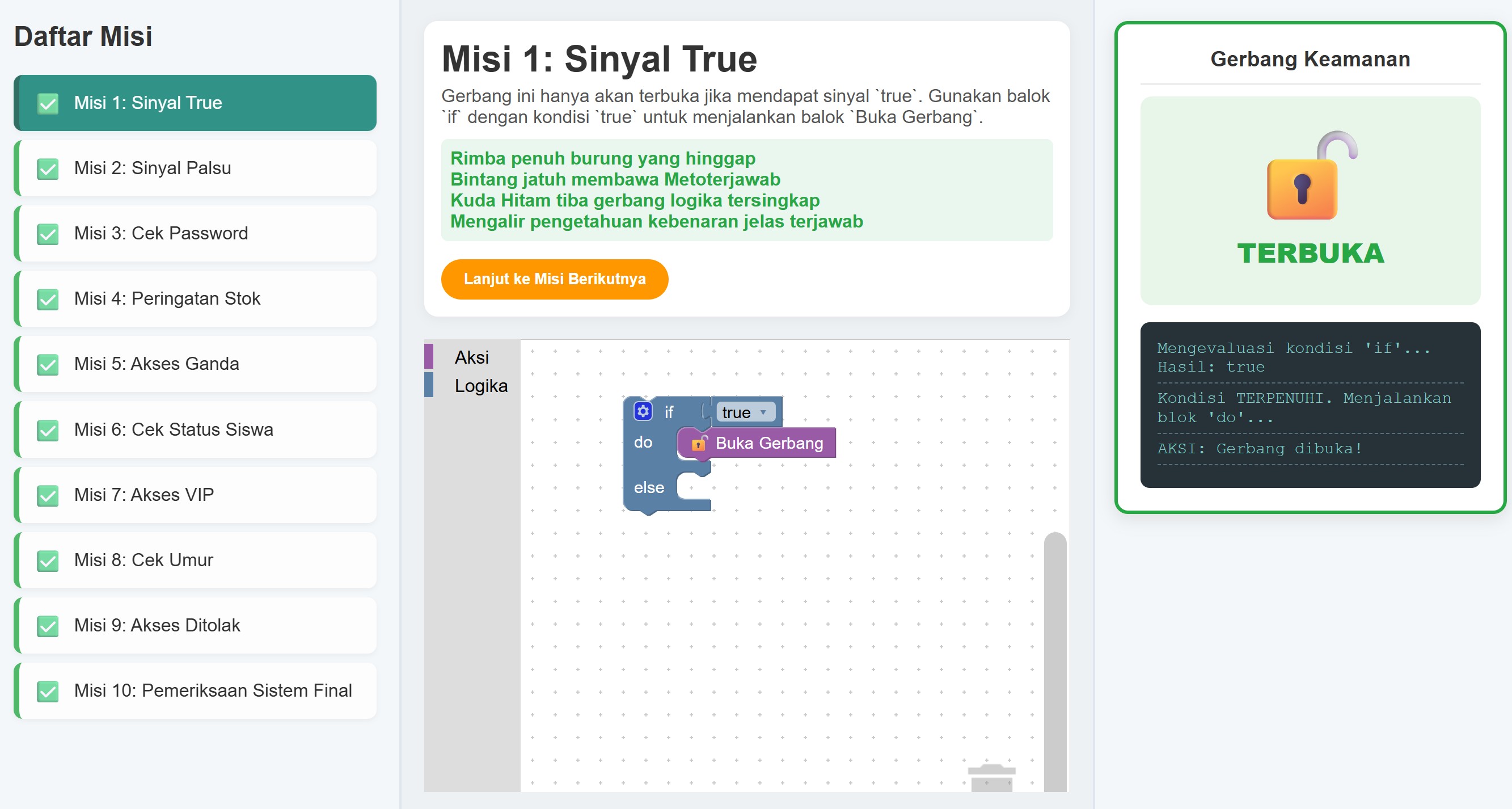Screen dimensions: 1512x809
Task: Click the gear icon on if block
Action: [x=643, y=411]
